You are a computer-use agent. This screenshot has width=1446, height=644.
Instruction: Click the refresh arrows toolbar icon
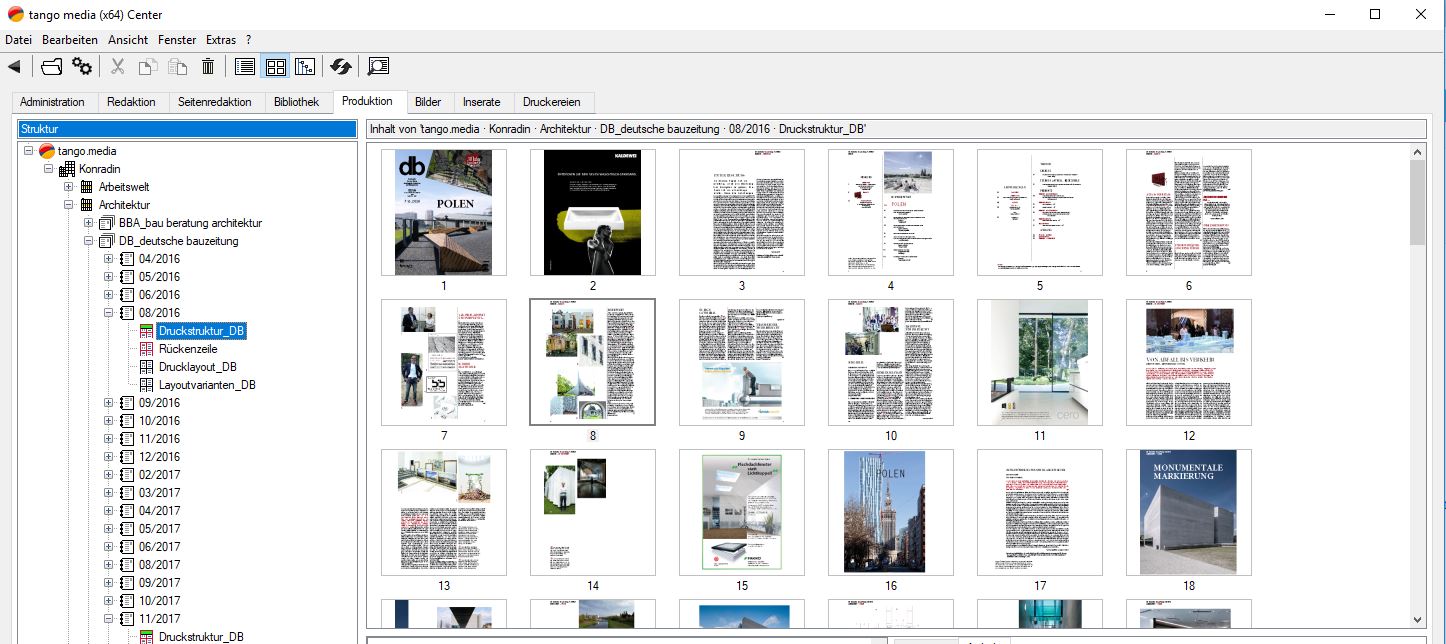pos(341,67)
